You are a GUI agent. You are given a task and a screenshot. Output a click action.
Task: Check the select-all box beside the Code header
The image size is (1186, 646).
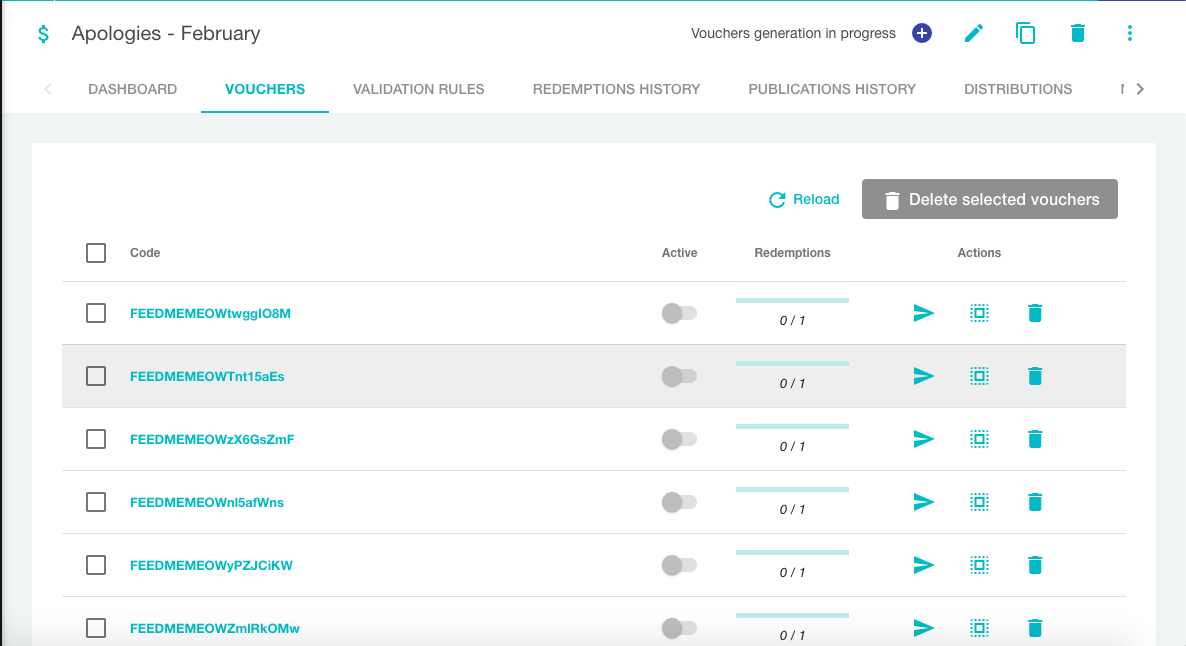point(96,253)
